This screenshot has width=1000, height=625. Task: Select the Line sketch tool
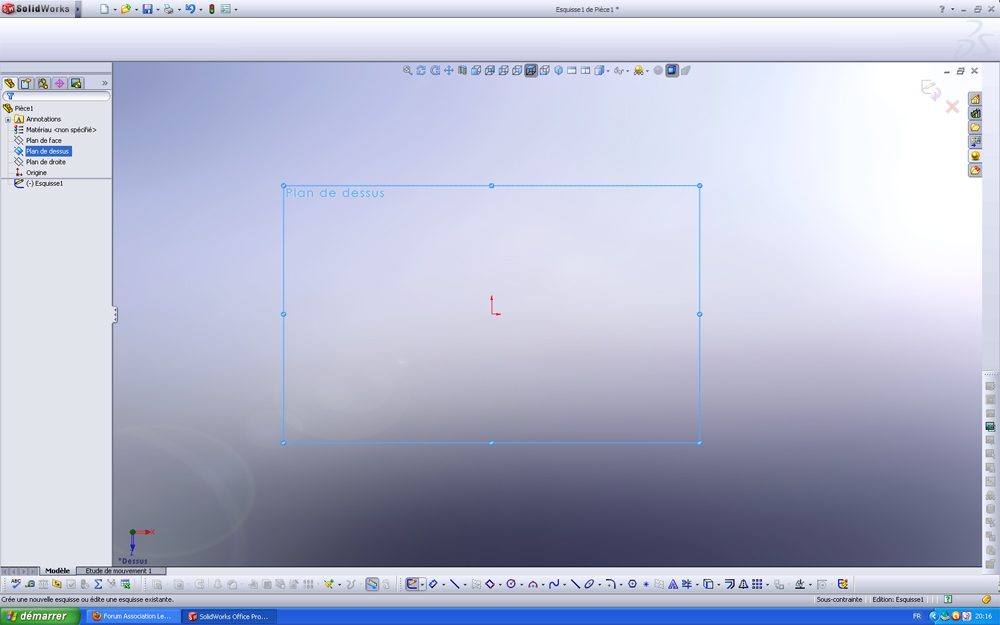click(x=455, y=584)
